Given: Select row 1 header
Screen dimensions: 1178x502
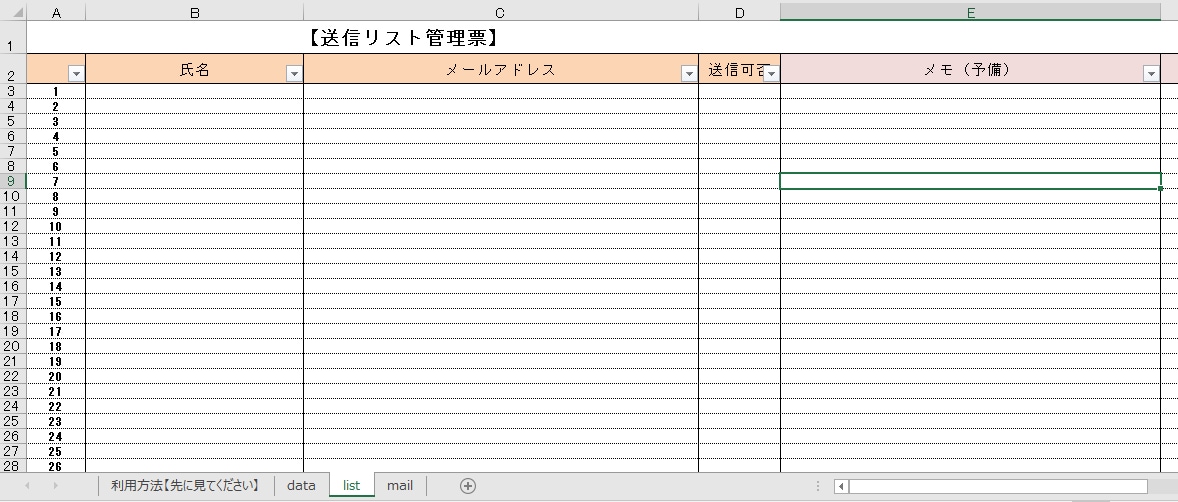Looking at the screenshot, I should pos(13,38).
